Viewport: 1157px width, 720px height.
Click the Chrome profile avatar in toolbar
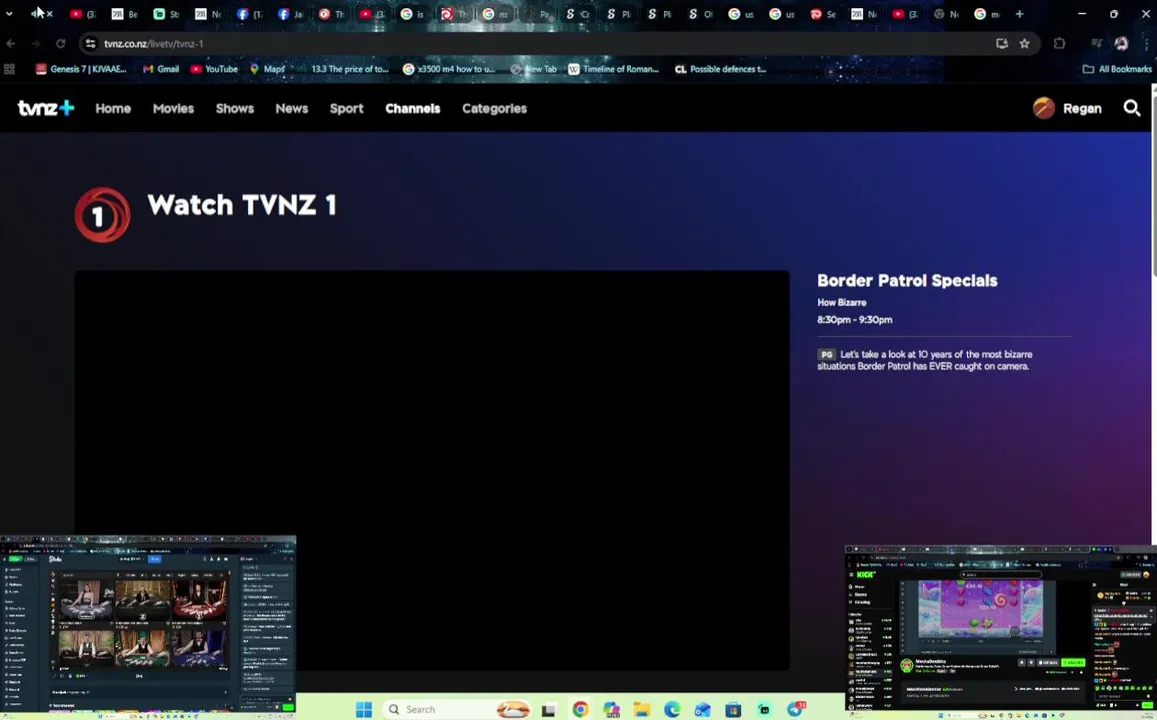click(1121, 44)
